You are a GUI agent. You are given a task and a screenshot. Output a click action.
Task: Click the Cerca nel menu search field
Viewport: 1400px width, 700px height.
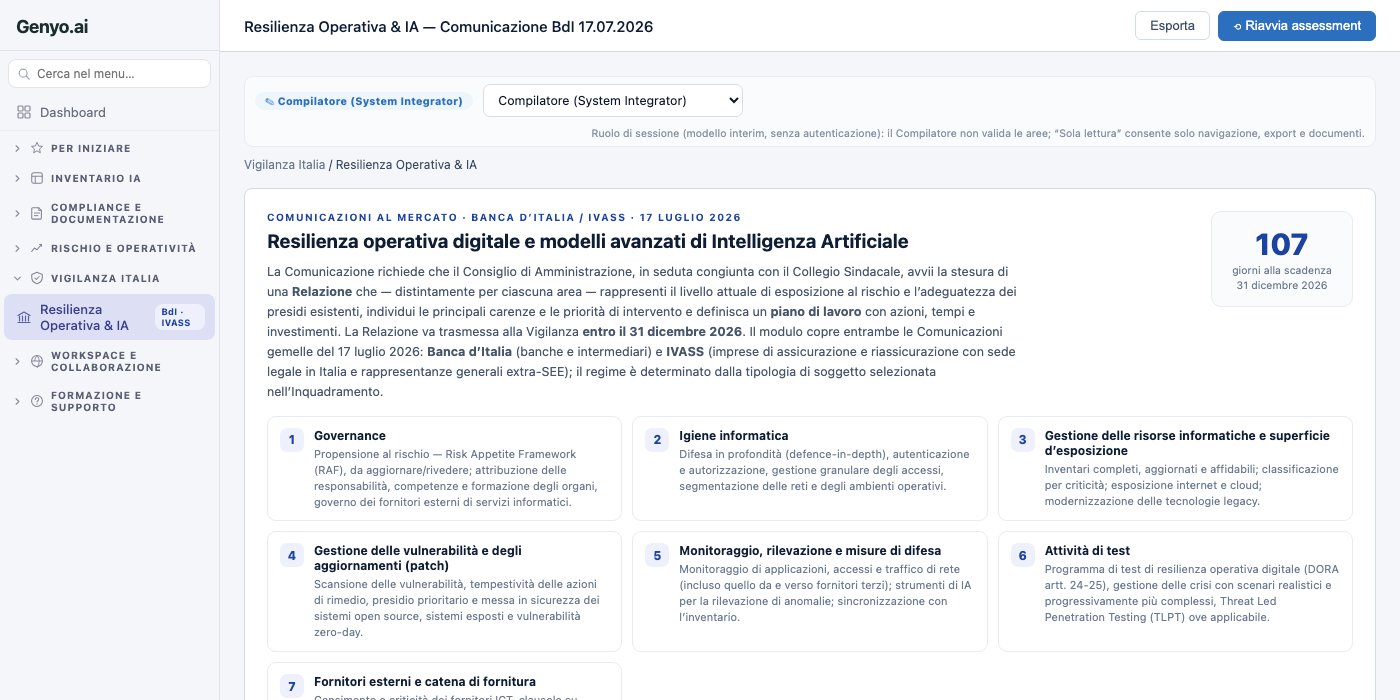pyautogui.click(x=109, y=74)
